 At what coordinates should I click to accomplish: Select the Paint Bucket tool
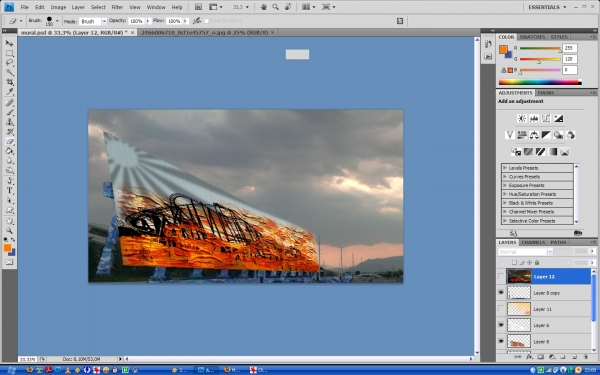(x=9, y=151)
